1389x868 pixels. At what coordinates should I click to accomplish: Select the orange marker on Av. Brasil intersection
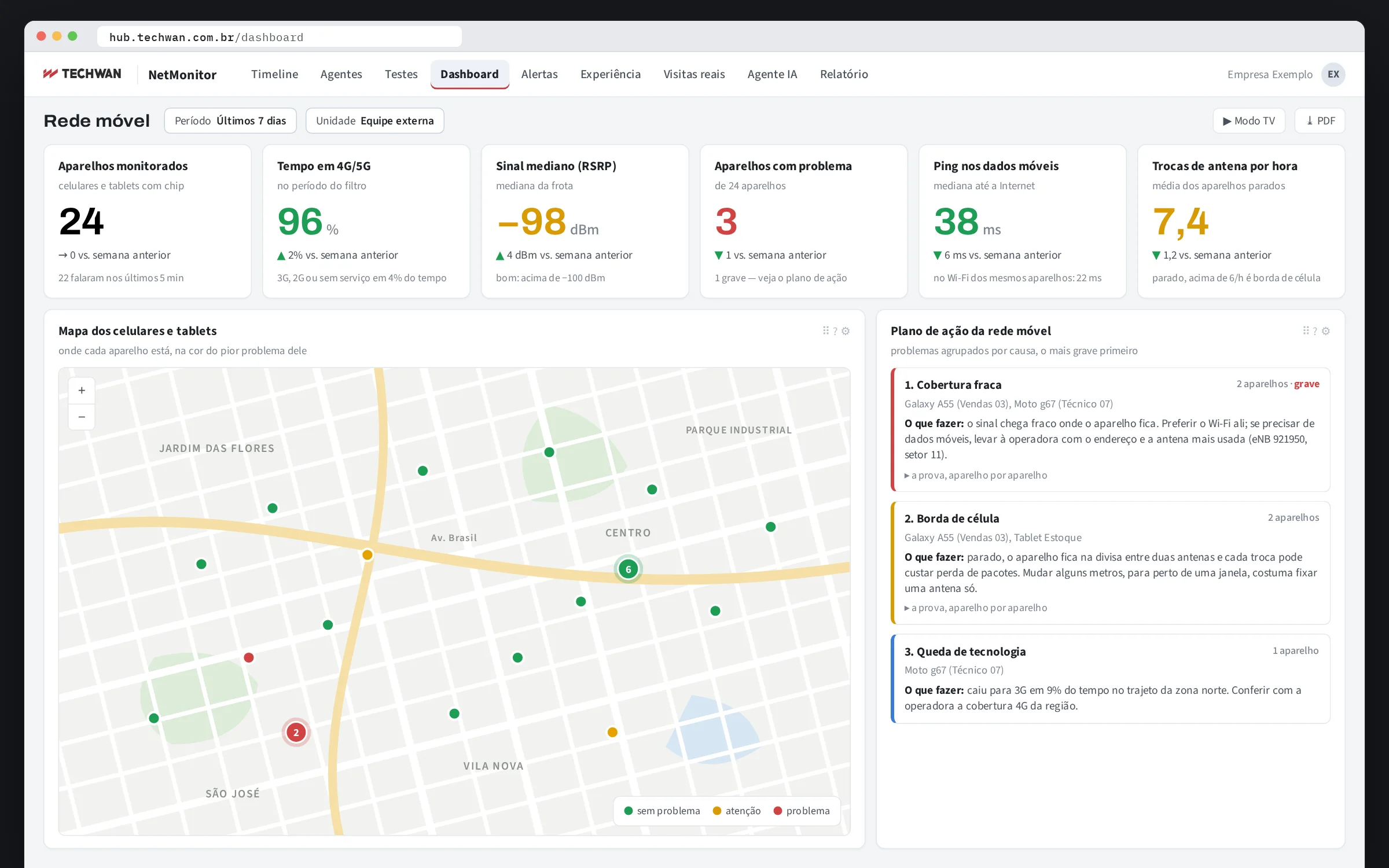pos(367,555)
